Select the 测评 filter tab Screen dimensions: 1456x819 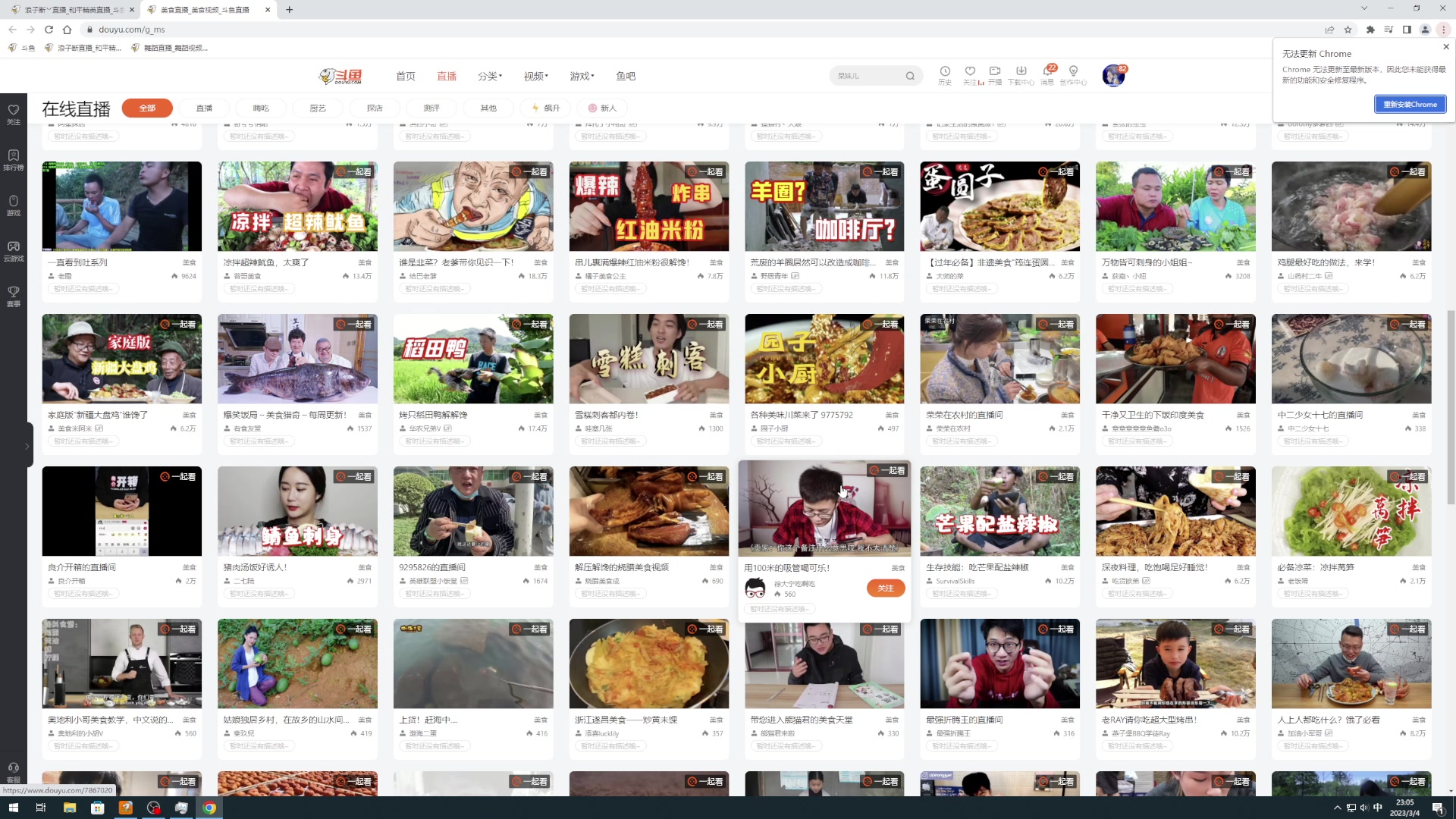click(431, 108)
